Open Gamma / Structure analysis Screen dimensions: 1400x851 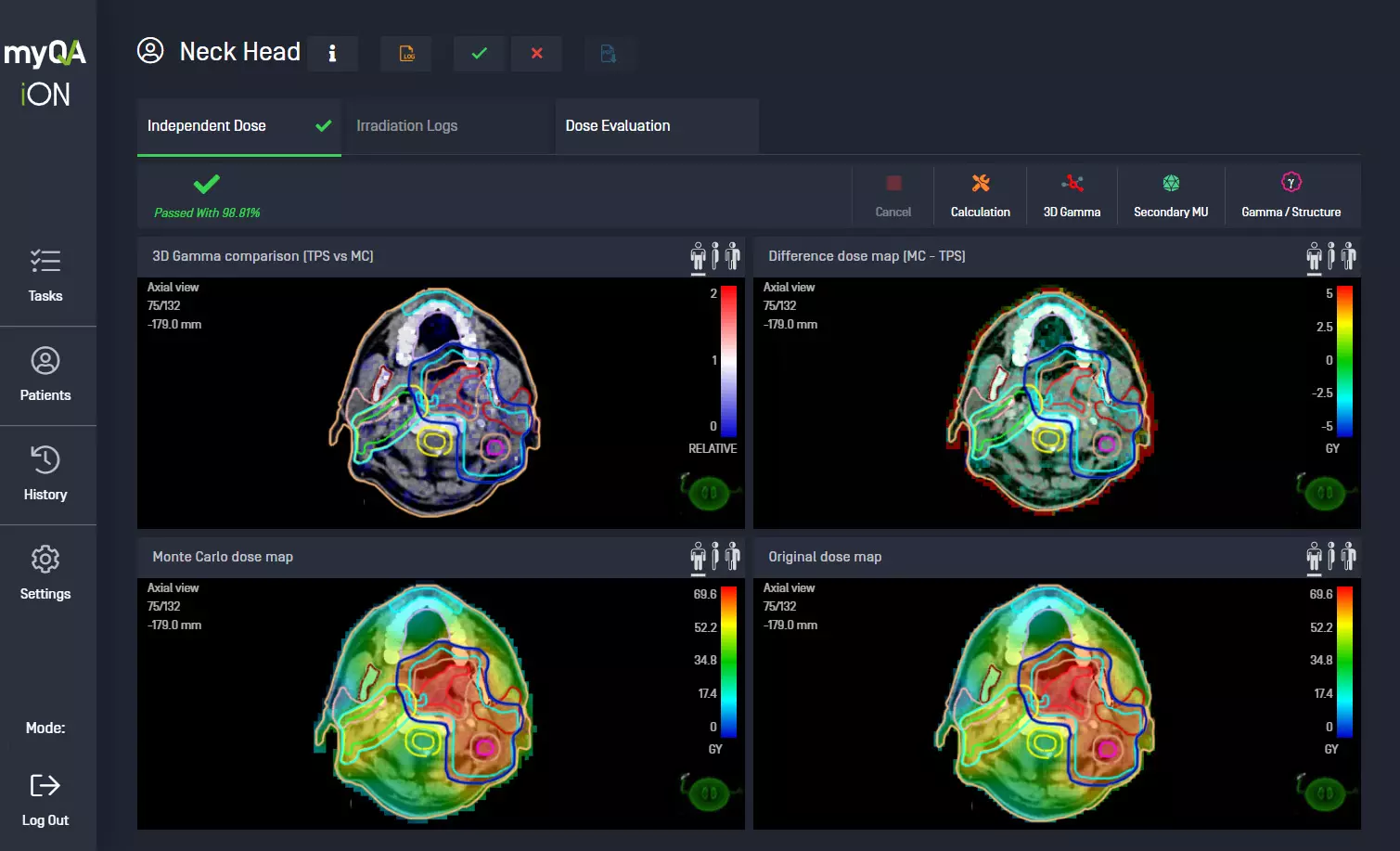[1291, 195]
